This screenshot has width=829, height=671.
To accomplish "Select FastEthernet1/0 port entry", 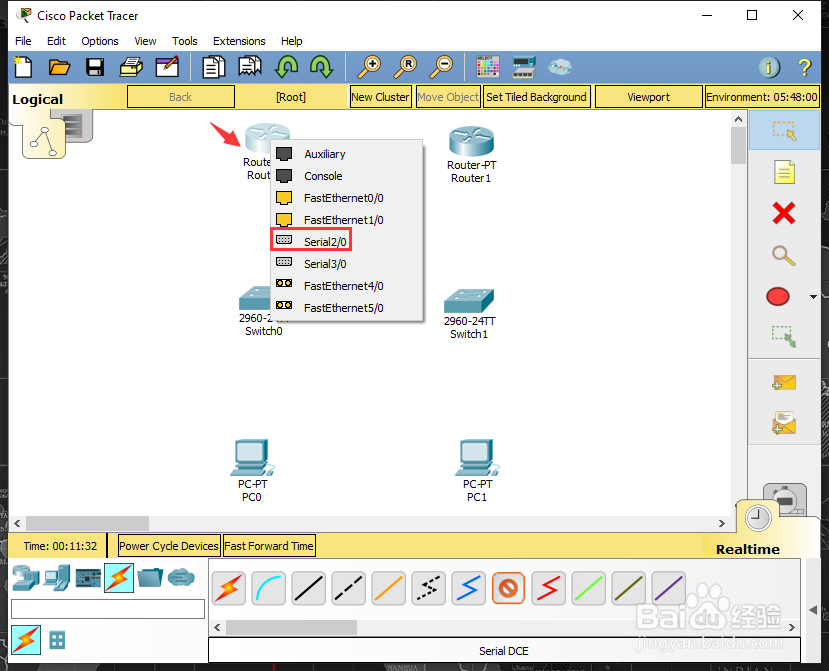I will [x=346, y=220].
